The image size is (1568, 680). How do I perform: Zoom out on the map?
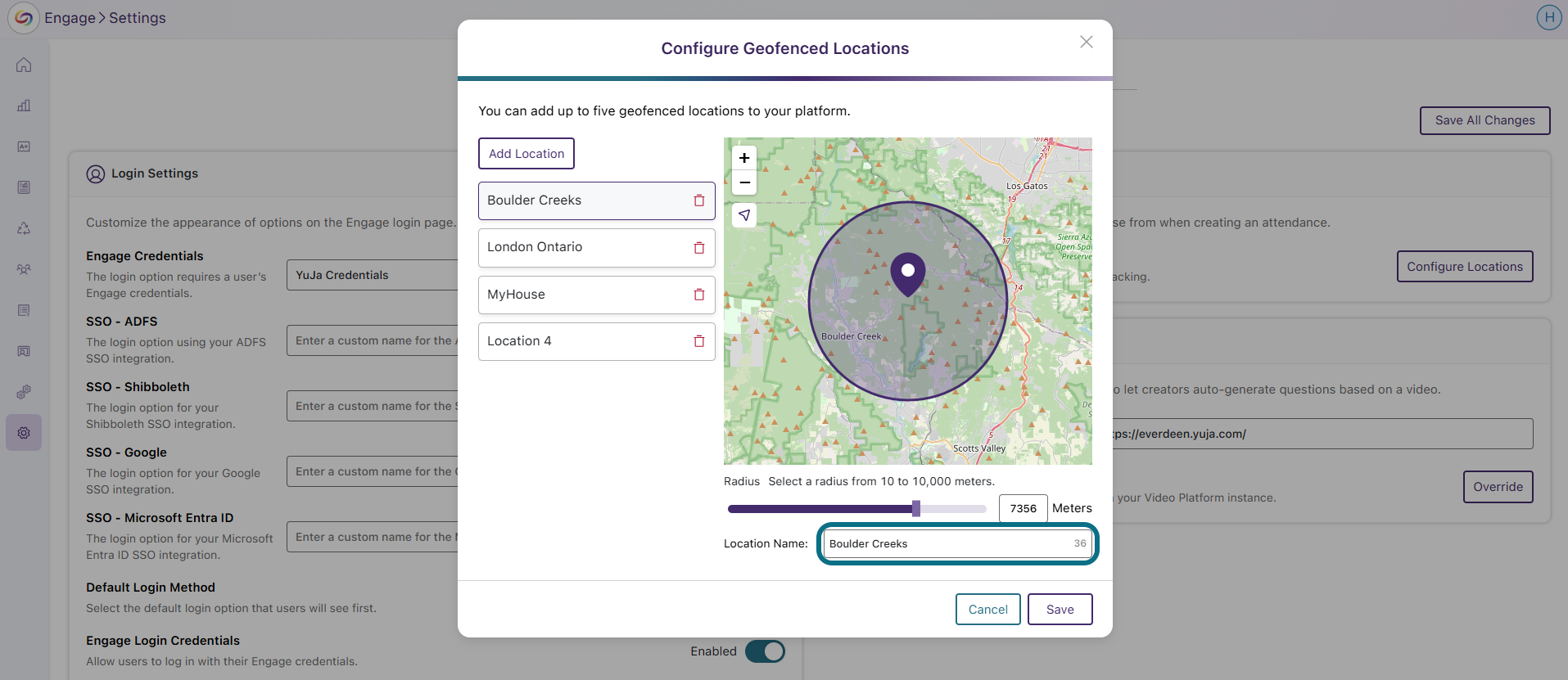[x=744, y=182]
